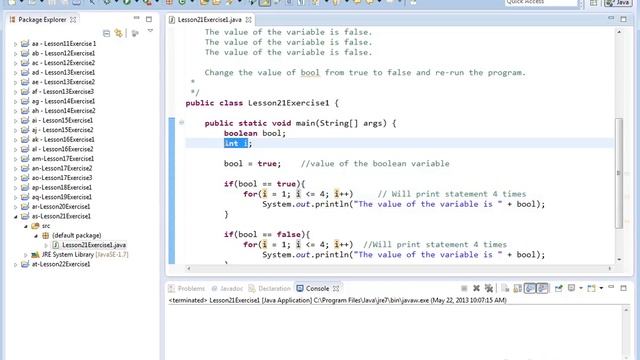
Task: Expand the ah - Lesson14Exercise2 project
Action: pyautogui.click(x=16, y=111)
